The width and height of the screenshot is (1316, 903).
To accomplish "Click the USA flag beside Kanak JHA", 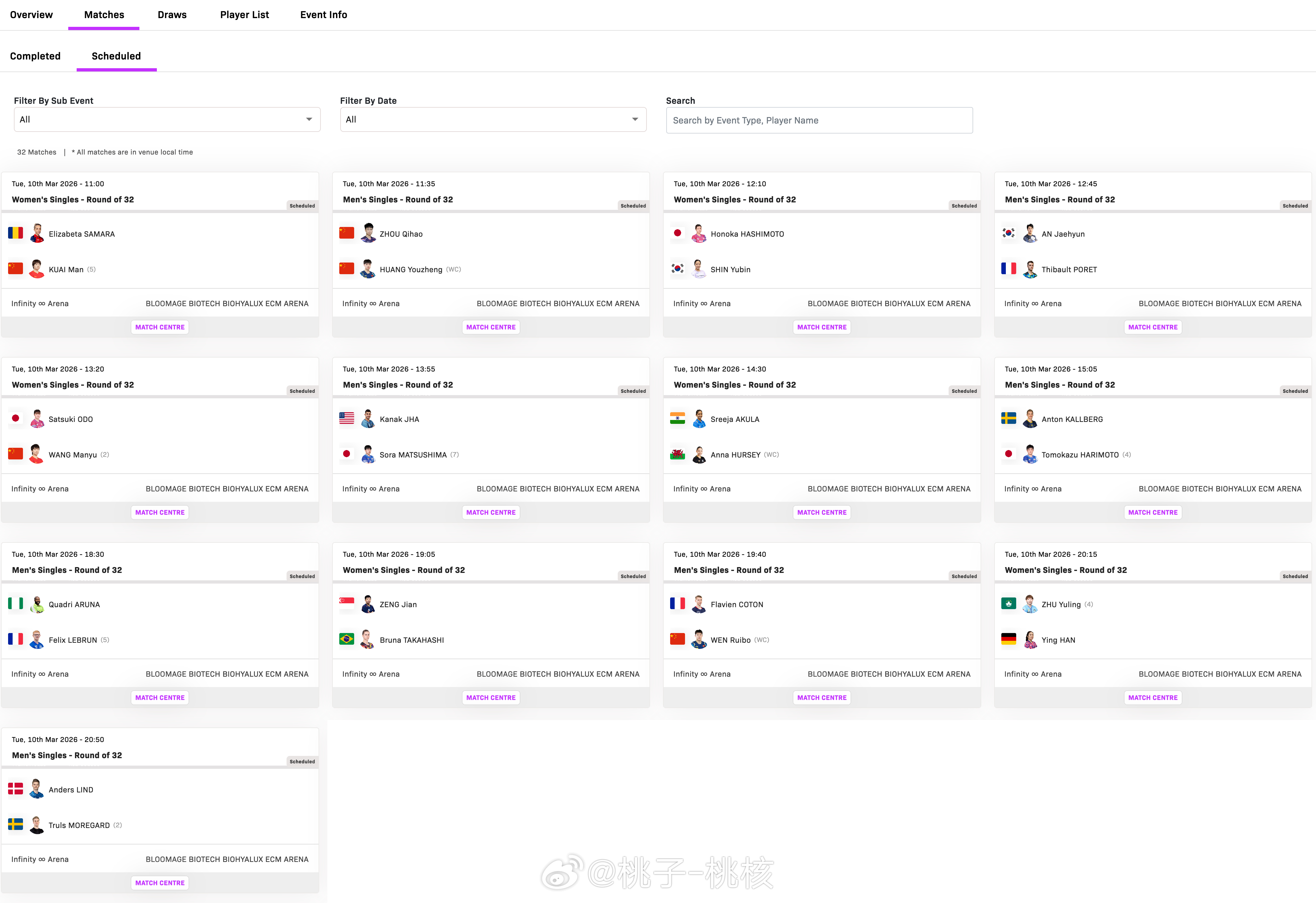I will [x=347, y=418].
